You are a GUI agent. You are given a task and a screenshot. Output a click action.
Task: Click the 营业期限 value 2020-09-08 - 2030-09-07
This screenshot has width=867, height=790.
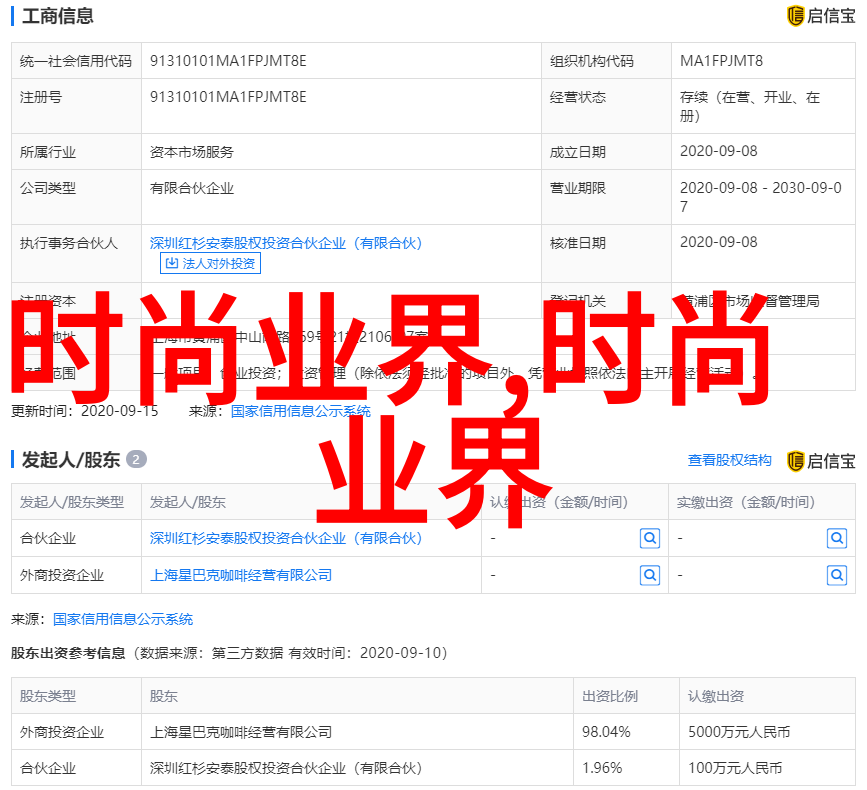[x=761, y=197]
